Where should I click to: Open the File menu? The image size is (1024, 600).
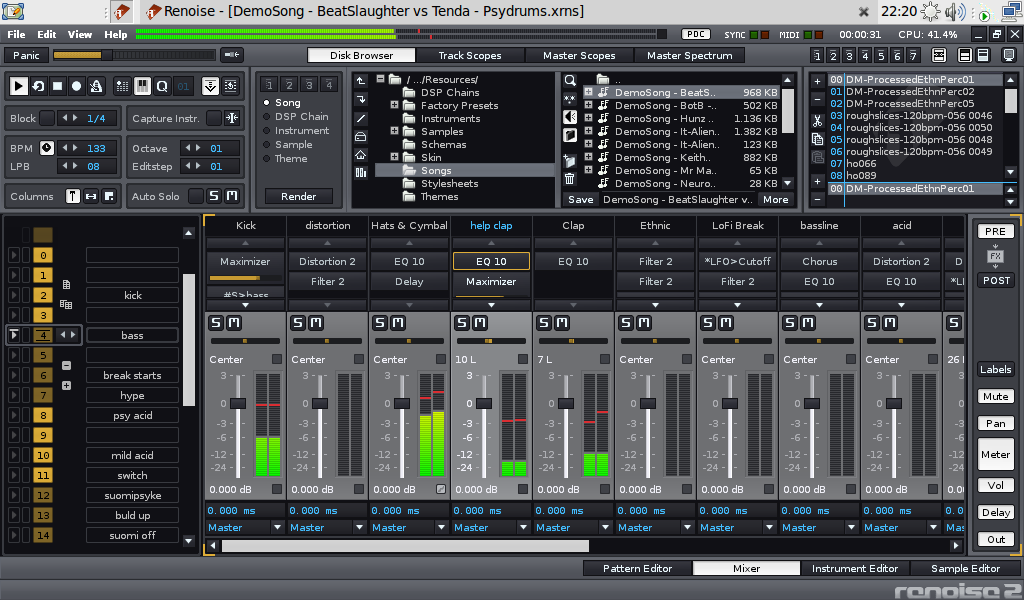pos(15,33)
